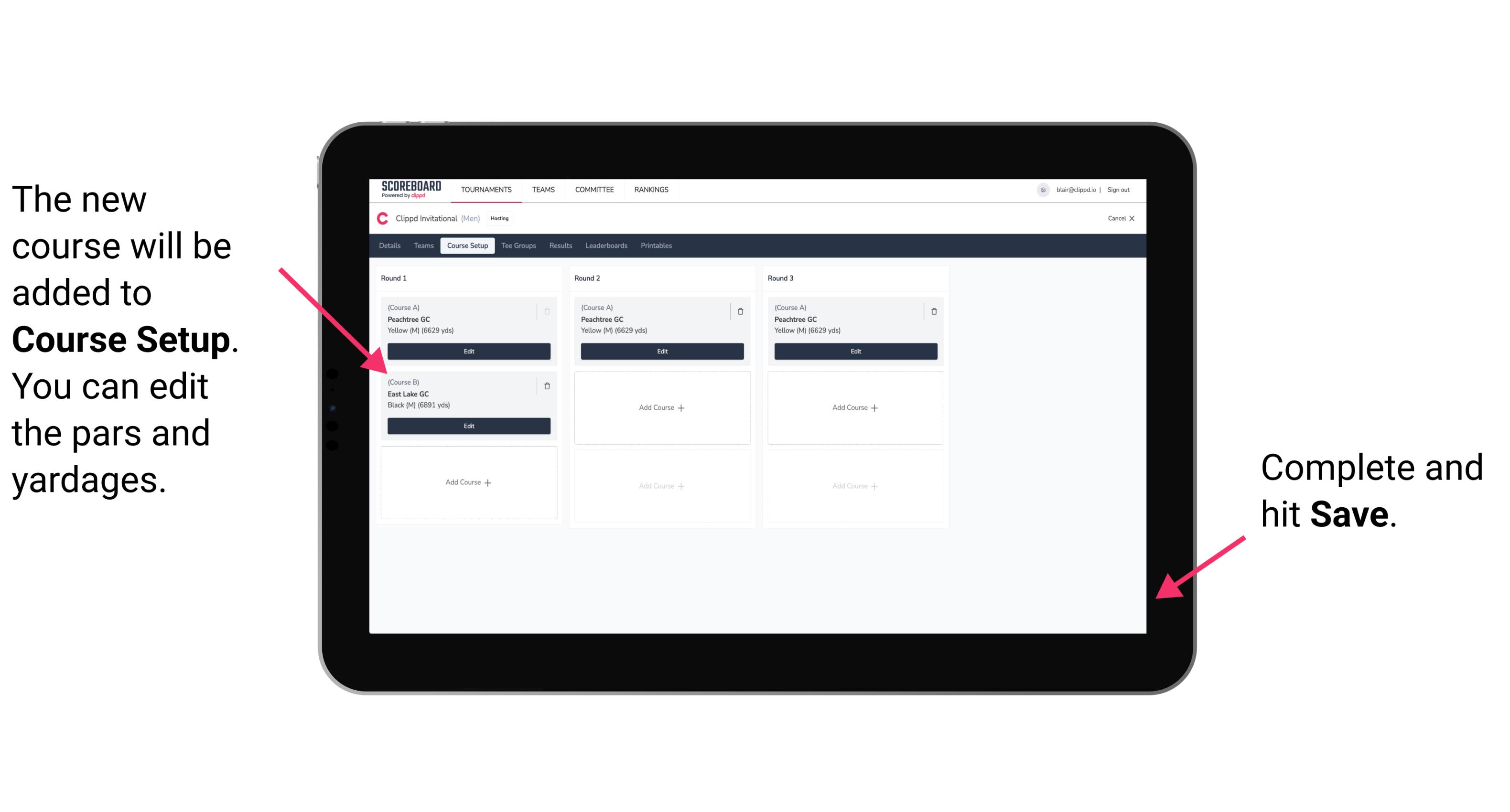1510x812 pixels.
Task: Click Edit button for Peachtree GC Round 1
Action: pos(468,352)
